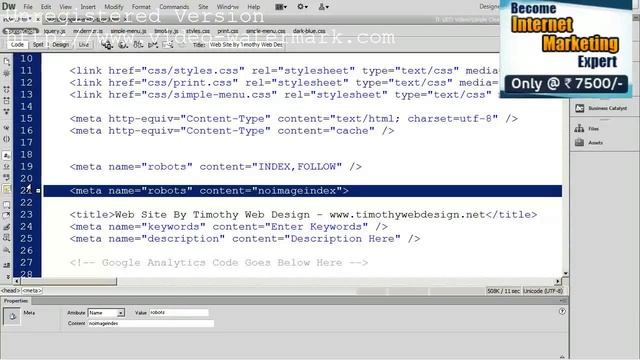The height and width of the screenshot is (360, 640).
Task: Open the workspace layout dropdown icon
Action: [x=281, y=7]
